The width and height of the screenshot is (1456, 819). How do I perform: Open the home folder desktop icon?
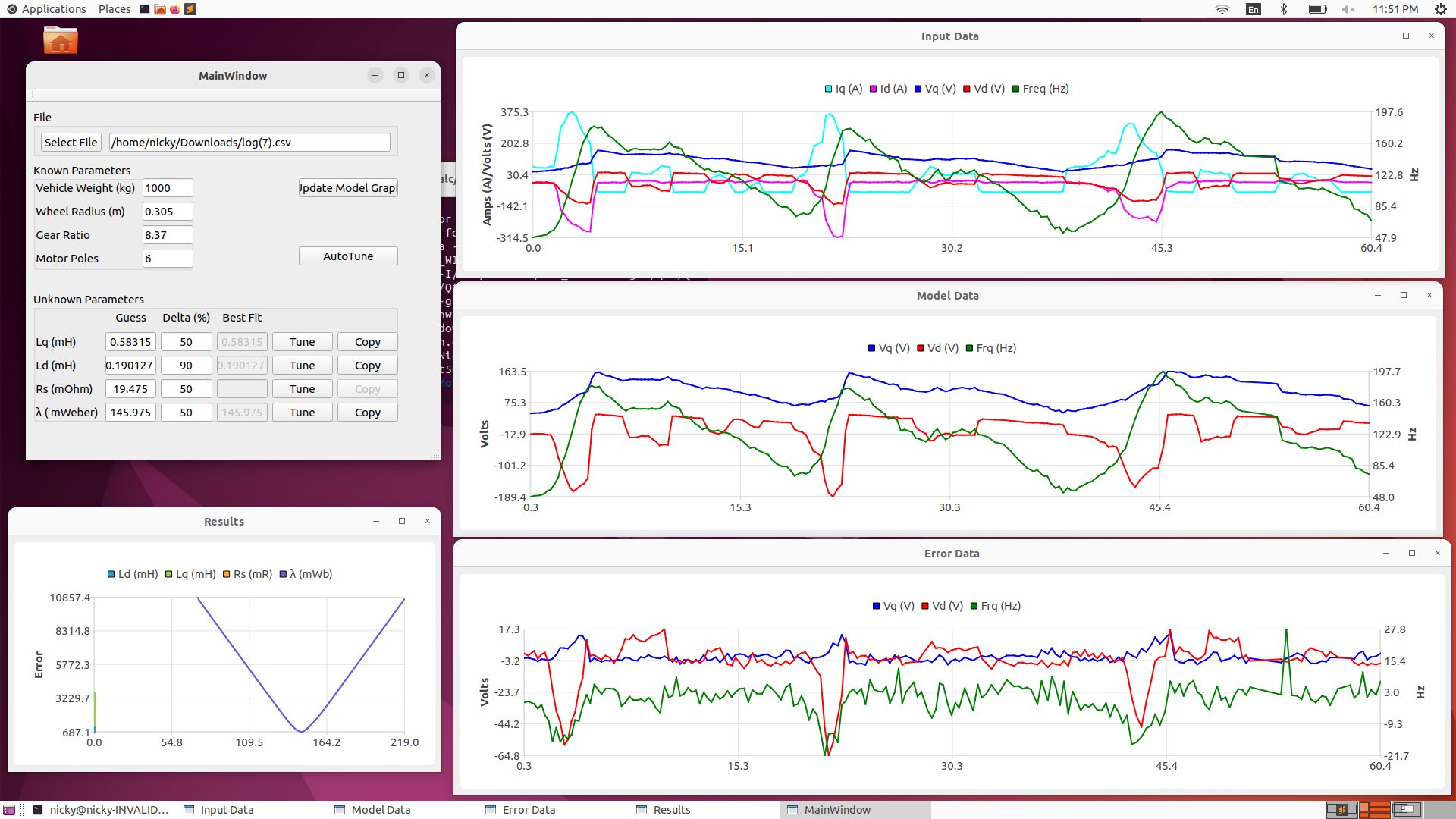pyautogui.click(x=61, y=40)
